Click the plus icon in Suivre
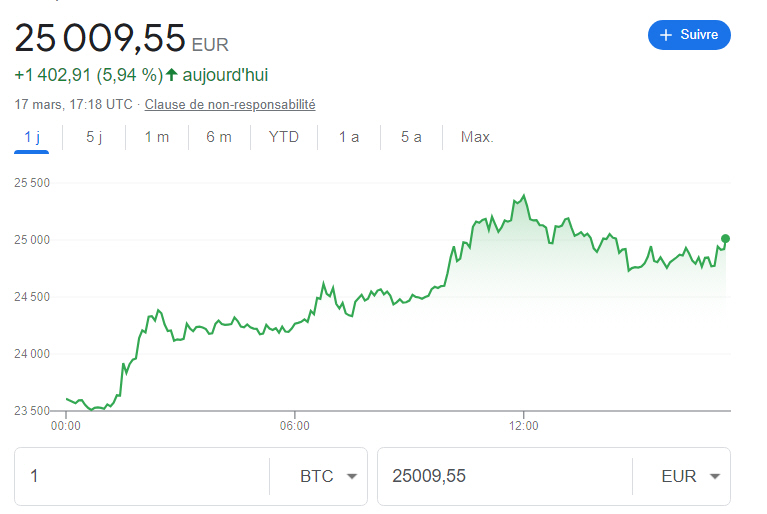767x514 pixels. [x=666, y=35]
